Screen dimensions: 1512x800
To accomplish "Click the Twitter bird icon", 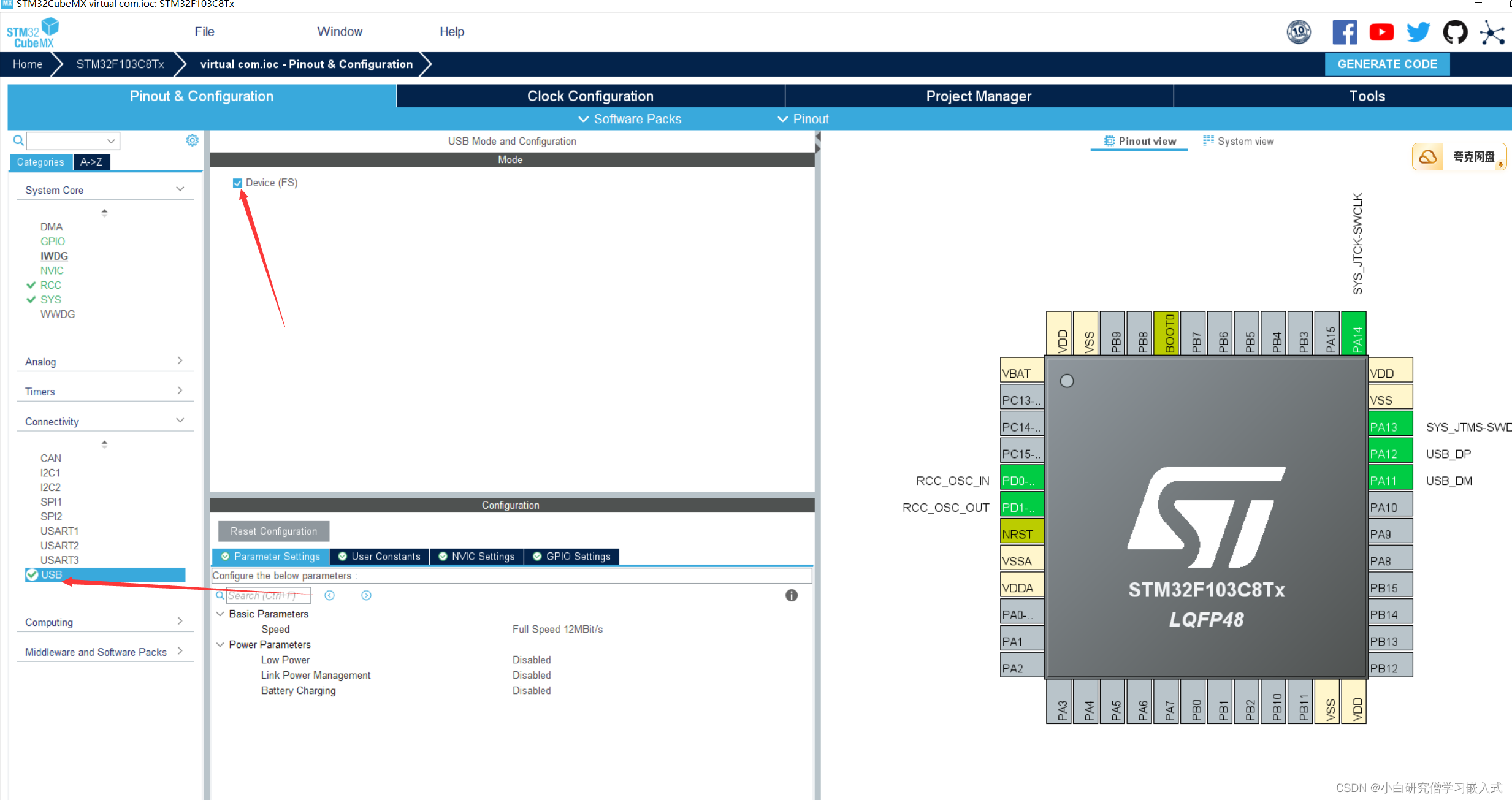I will 1418,32.
